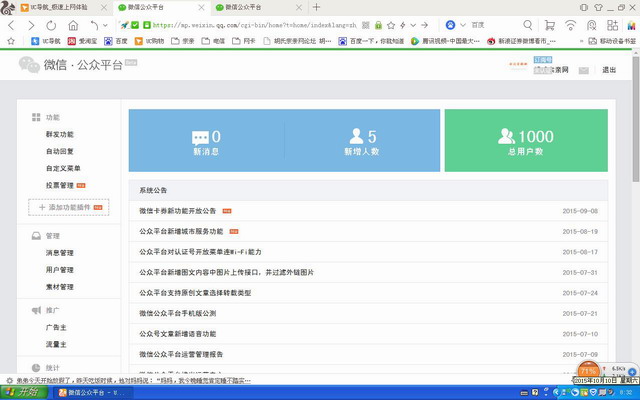
Task: Click the bookmarks star at bar start
Action: [11, 41]
